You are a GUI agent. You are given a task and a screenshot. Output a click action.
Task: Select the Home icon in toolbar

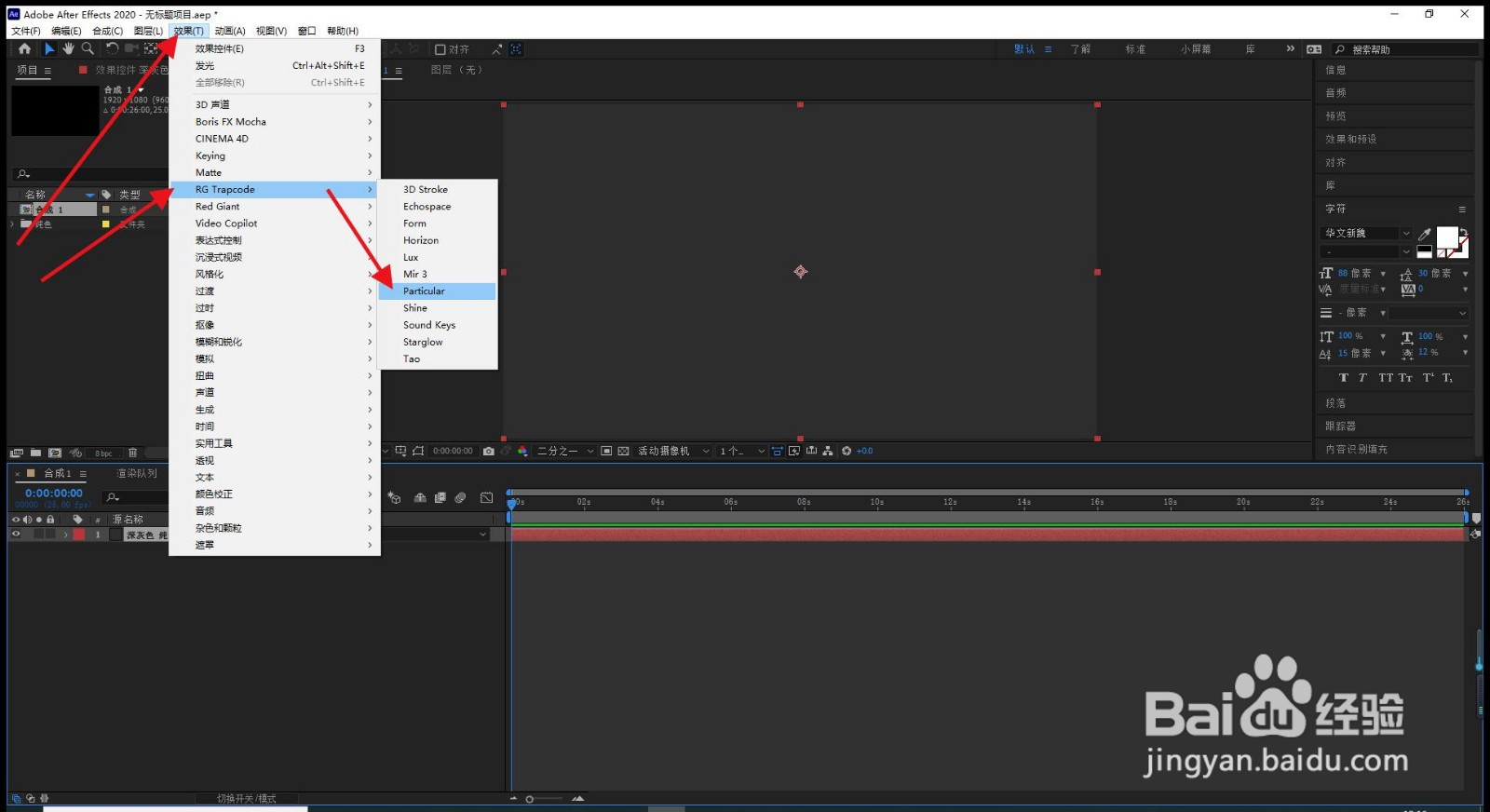(24, 48)
